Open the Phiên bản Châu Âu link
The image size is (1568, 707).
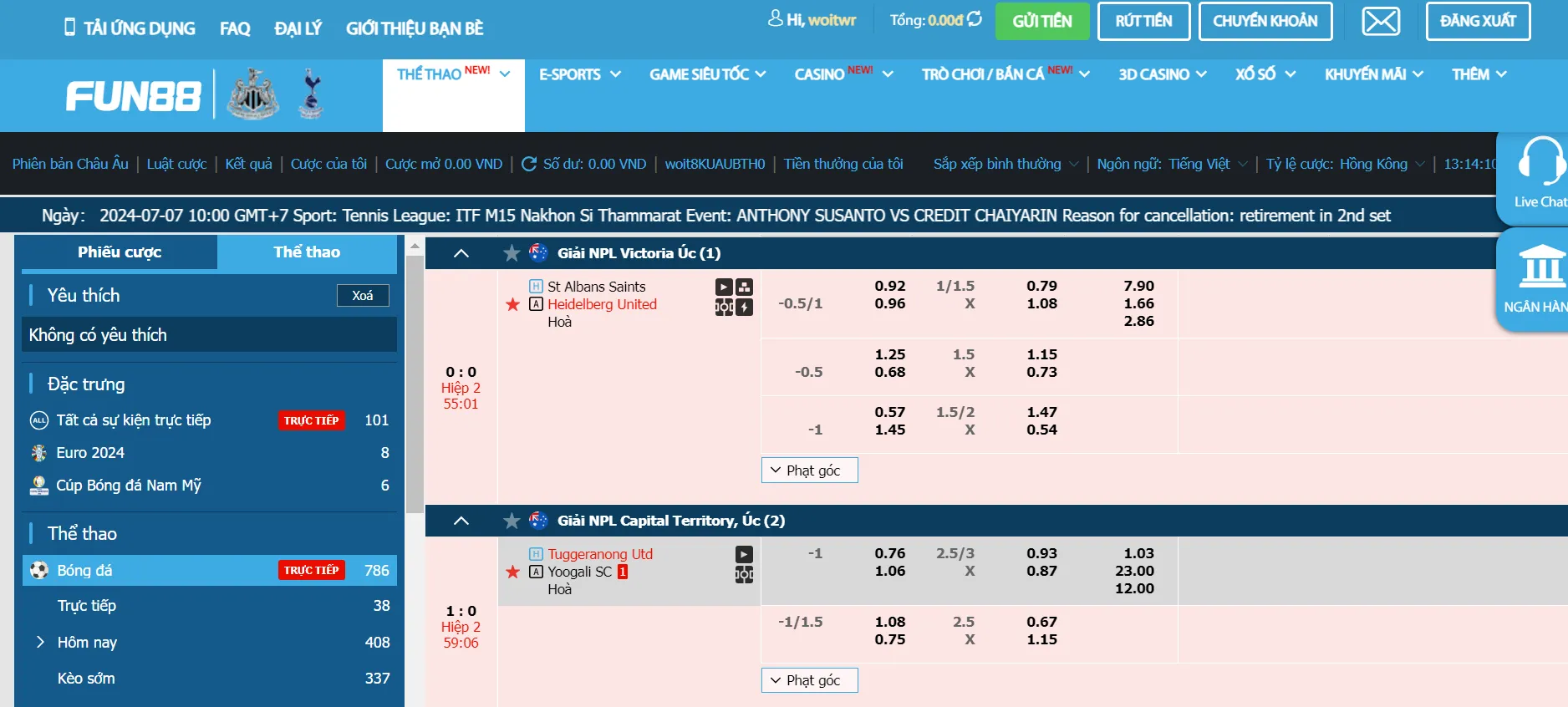(70, 164)
